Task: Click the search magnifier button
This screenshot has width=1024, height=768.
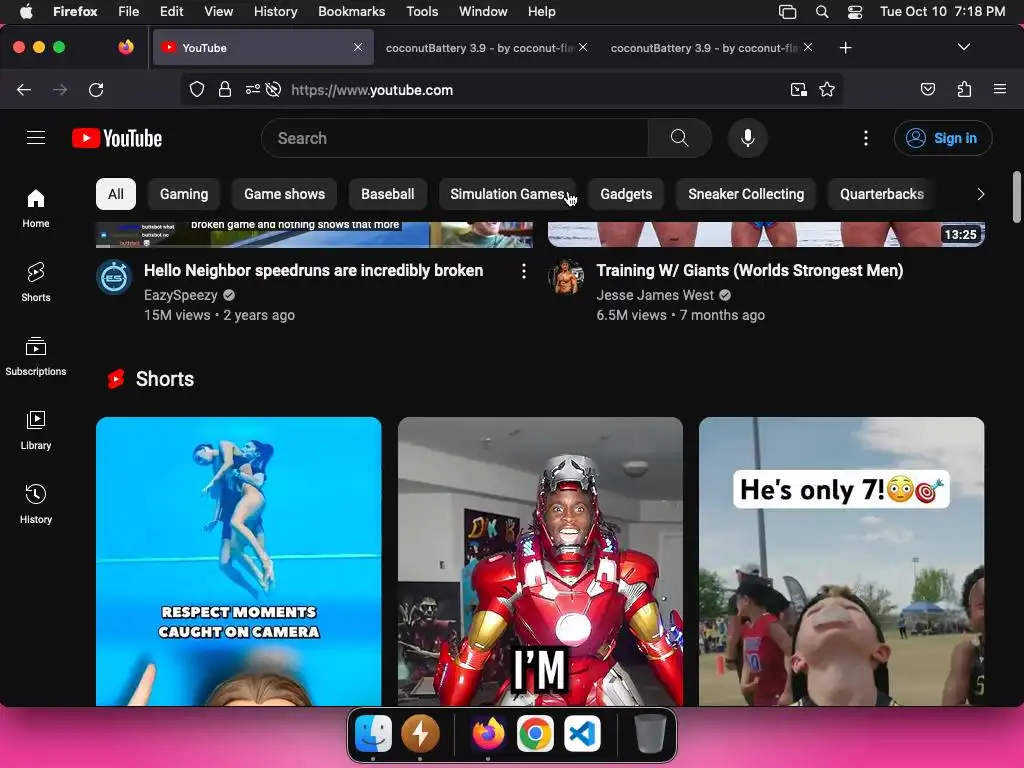Action: point(679,138)
